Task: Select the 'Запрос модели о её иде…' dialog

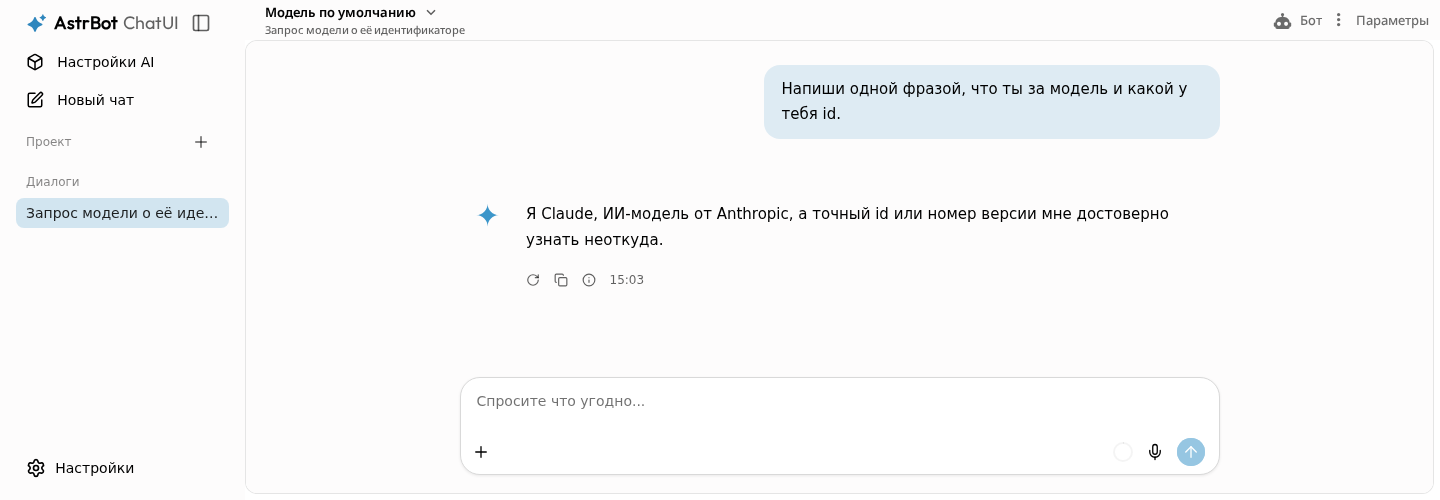Action: pos(122,213)
